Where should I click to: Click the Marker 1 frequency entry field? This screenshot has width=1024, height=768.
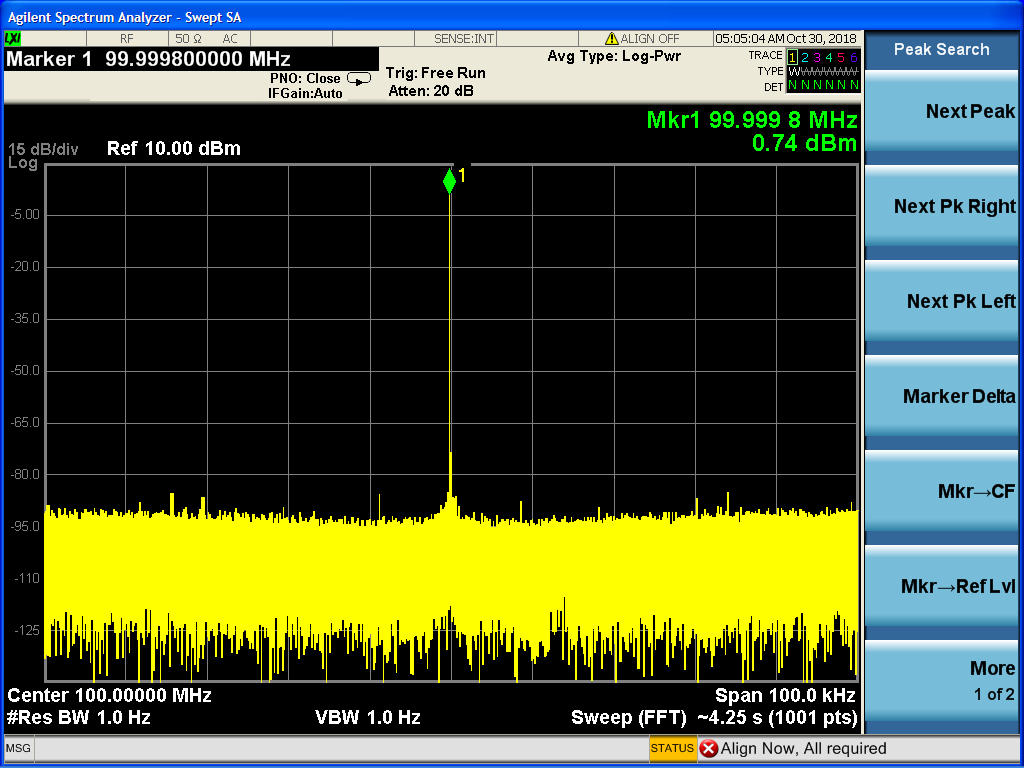point(190,59)
